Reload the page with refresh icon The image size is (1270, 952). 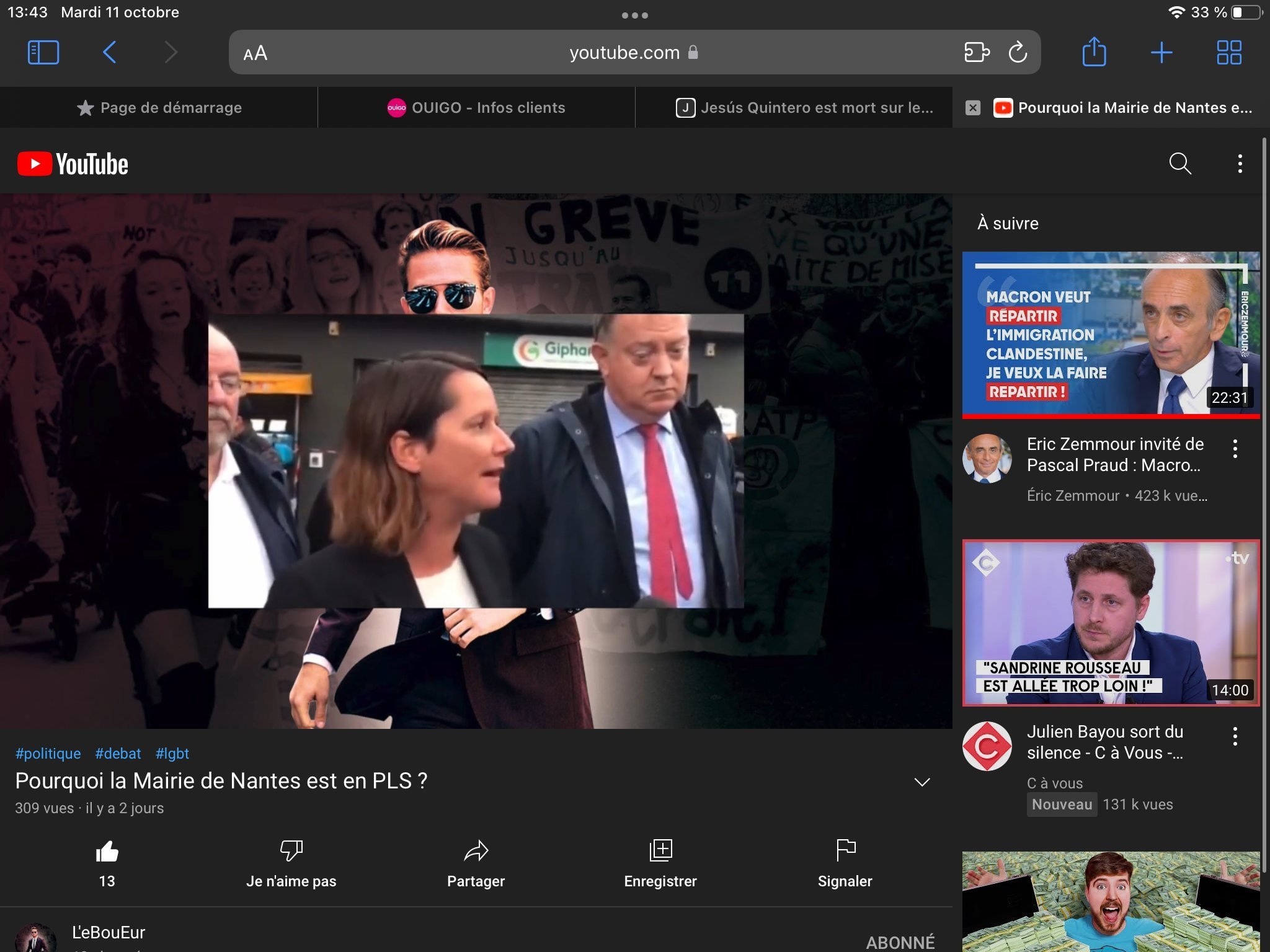[1018, 53]
